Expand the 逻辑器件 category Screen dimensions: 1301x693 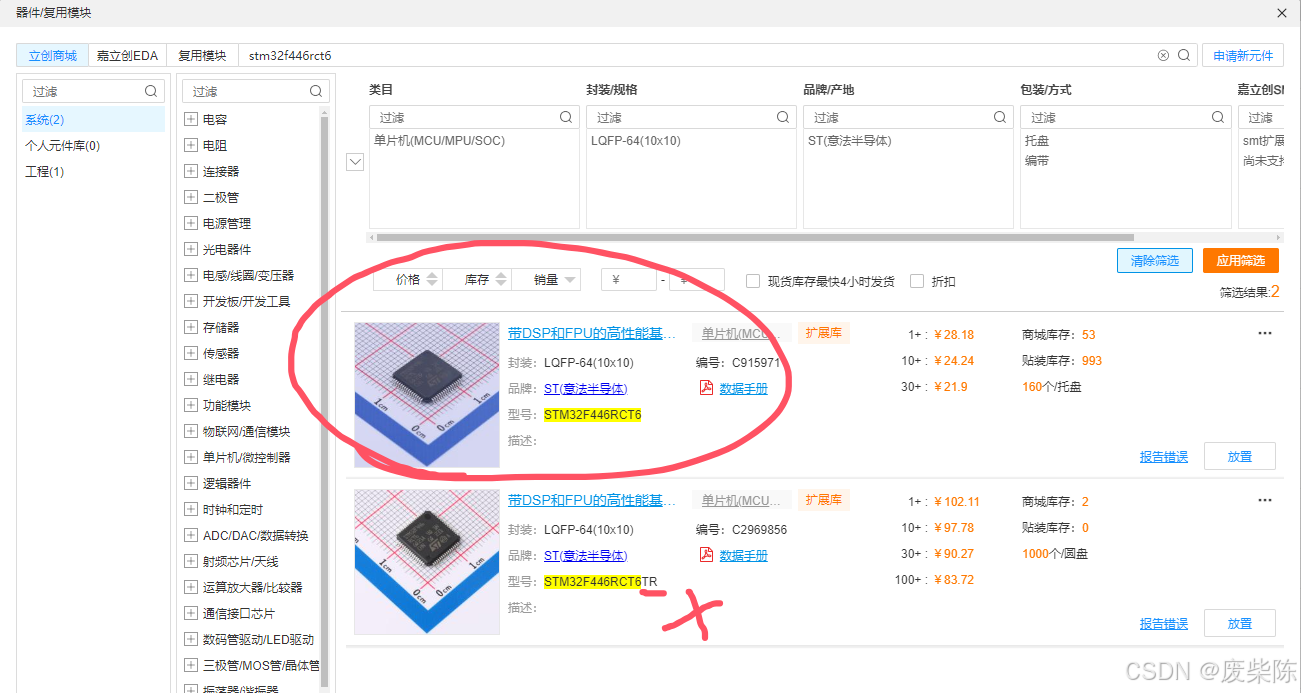coord(191,483)
